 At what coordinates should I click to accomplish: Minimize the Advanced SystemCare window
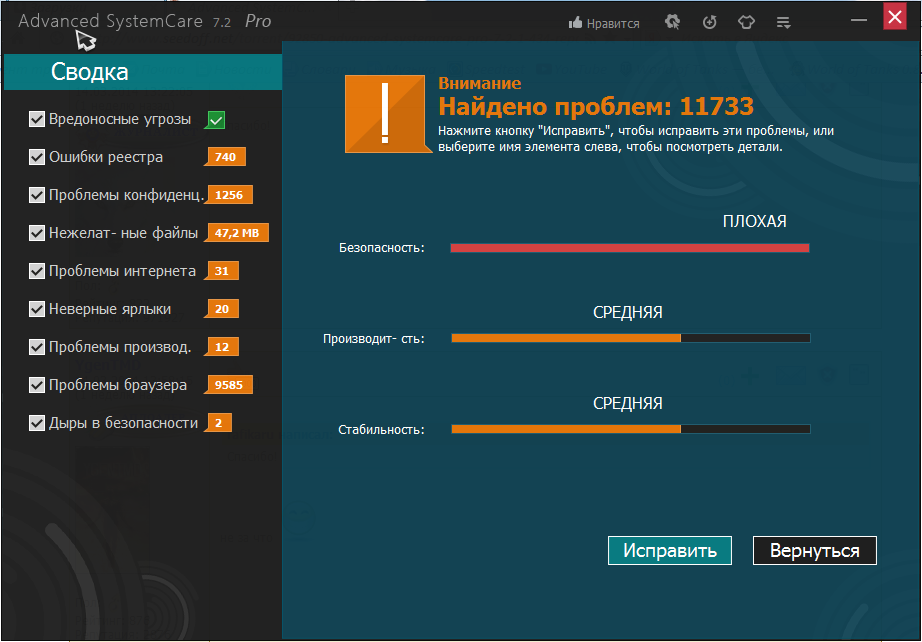pyautogui.click(x=859, y=19)
